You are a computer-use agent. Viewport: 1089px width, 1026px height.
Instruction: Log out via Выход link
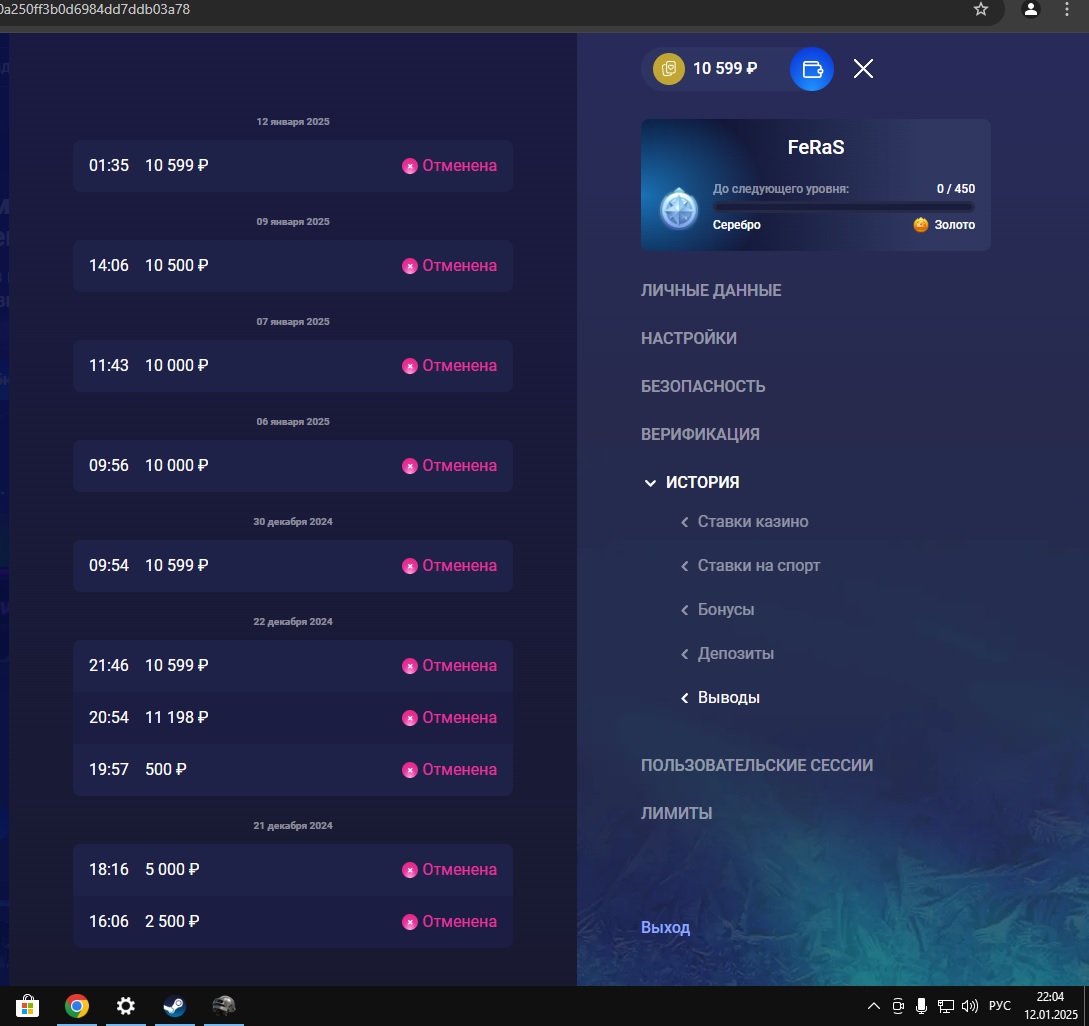[665, 927]
